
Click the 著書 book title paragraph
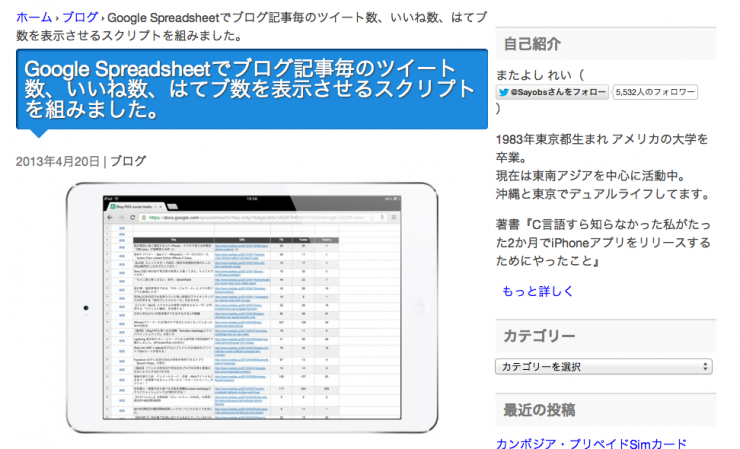point(603,243)
